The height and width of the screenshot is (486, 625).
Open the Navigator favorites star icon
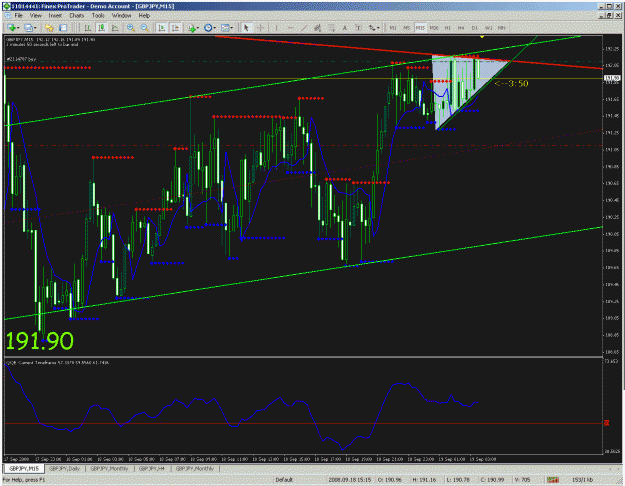click(49, 28)
